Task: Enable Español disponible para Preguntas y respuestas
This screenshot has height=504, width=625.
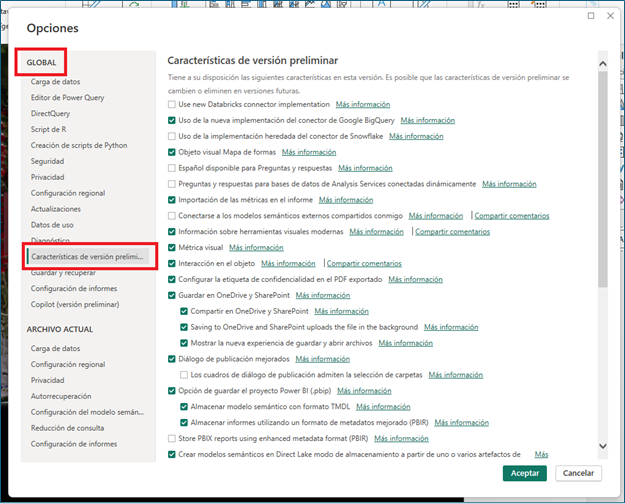Action: tap(172, 168)
